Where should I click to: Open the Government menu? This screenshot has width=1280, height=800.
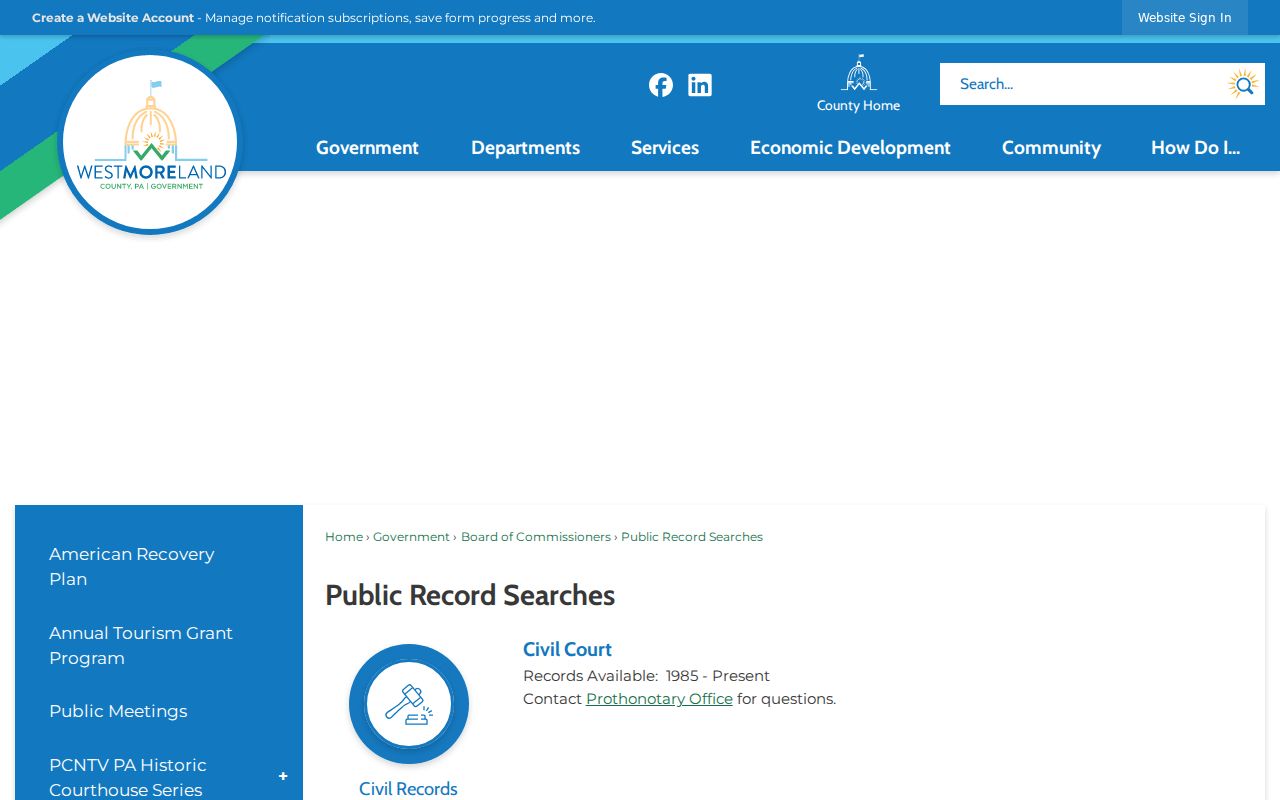[367, 148]
